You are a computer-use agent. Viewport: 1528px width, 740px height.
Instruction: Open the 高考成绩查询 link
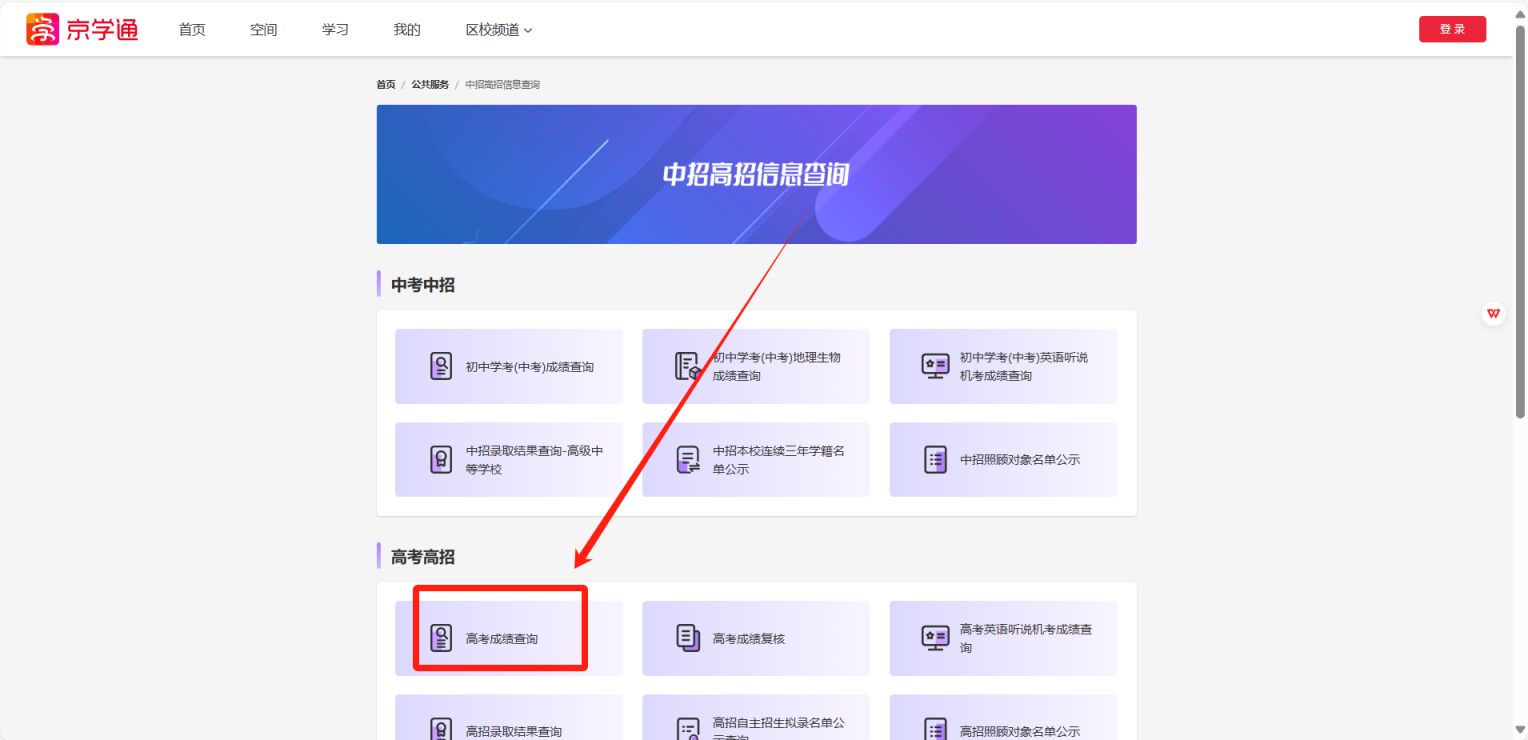click(x=501, y=639)
